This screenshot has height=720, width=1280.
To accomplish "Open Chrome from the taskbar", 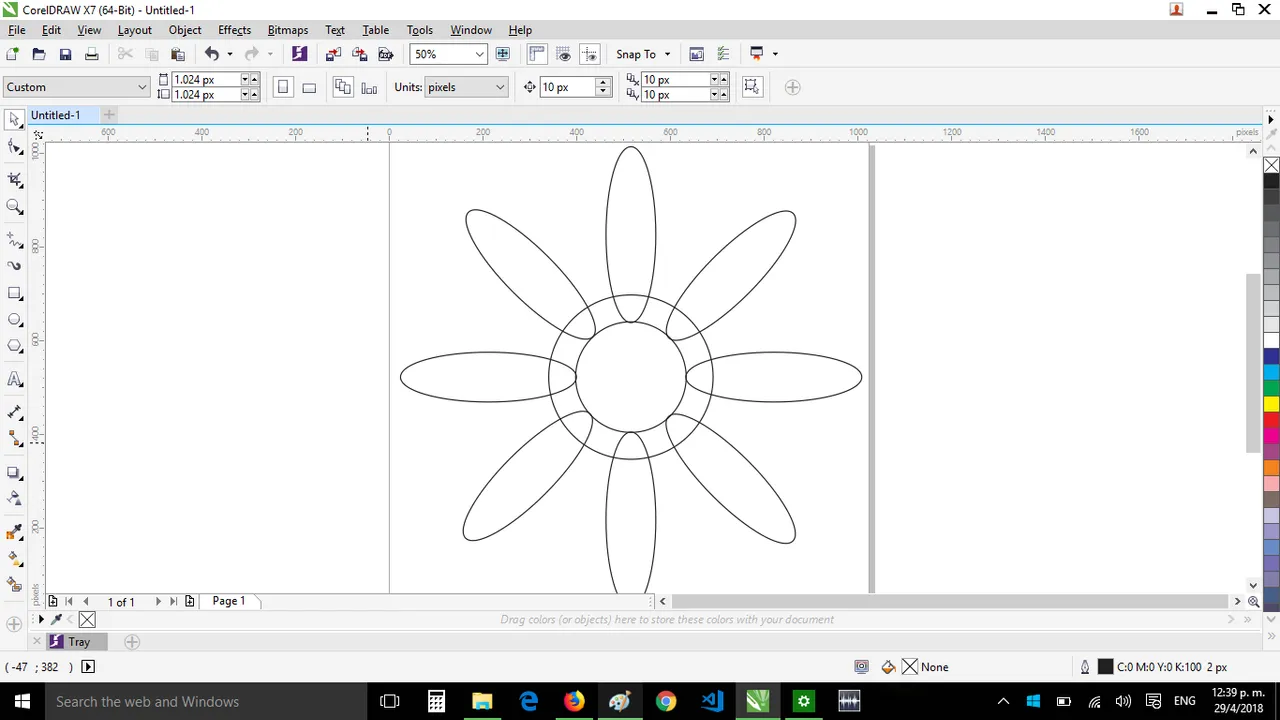I will pyautogui.click(x=665, y=702).
